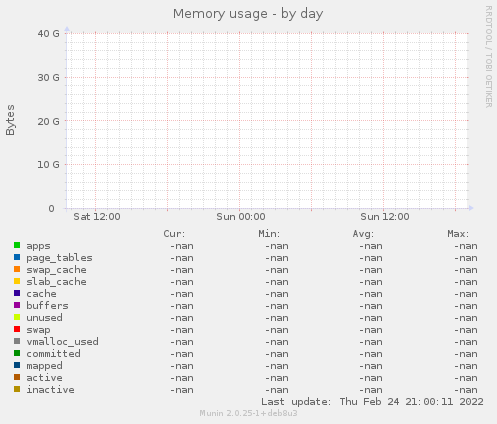This screenshot has height=424, width=497.
Task: Click the '40 G' y-axis value
Action: [x=48, y=34]
